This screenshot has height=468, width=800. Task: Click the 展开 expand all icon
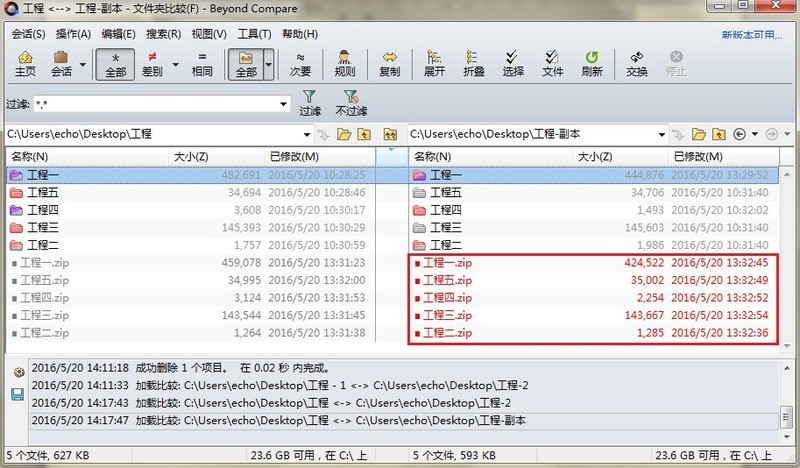[434, 64]
